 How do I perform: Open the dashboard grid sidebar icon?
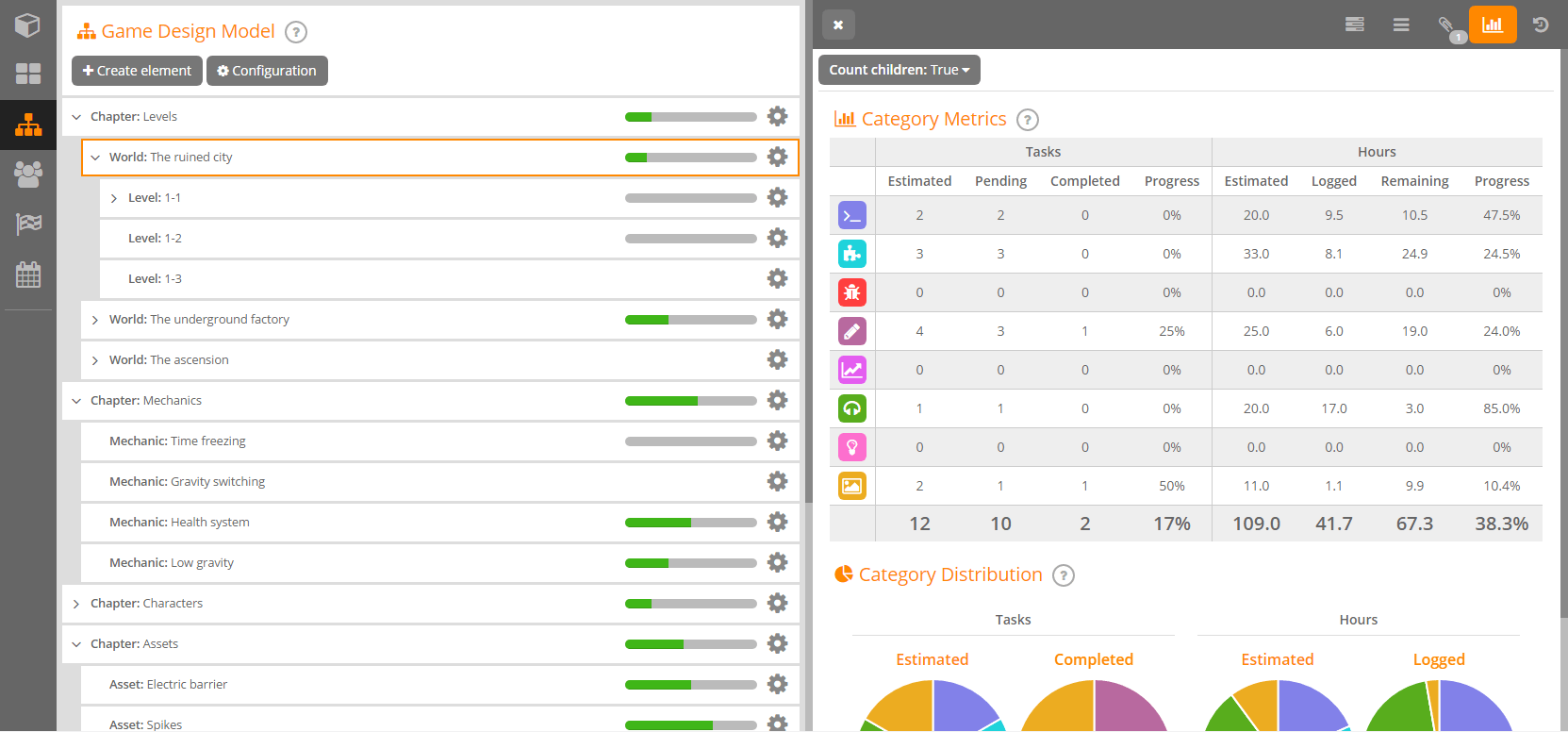[x=28, y=74]
